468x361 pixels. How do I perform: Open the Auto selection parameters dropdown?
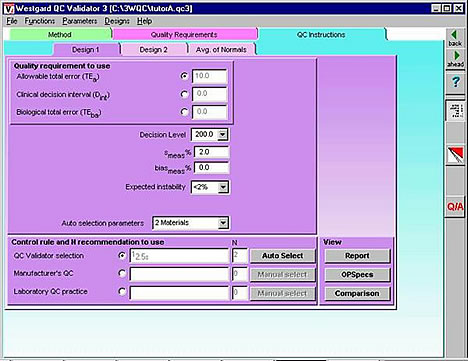(x=223, y=223)
